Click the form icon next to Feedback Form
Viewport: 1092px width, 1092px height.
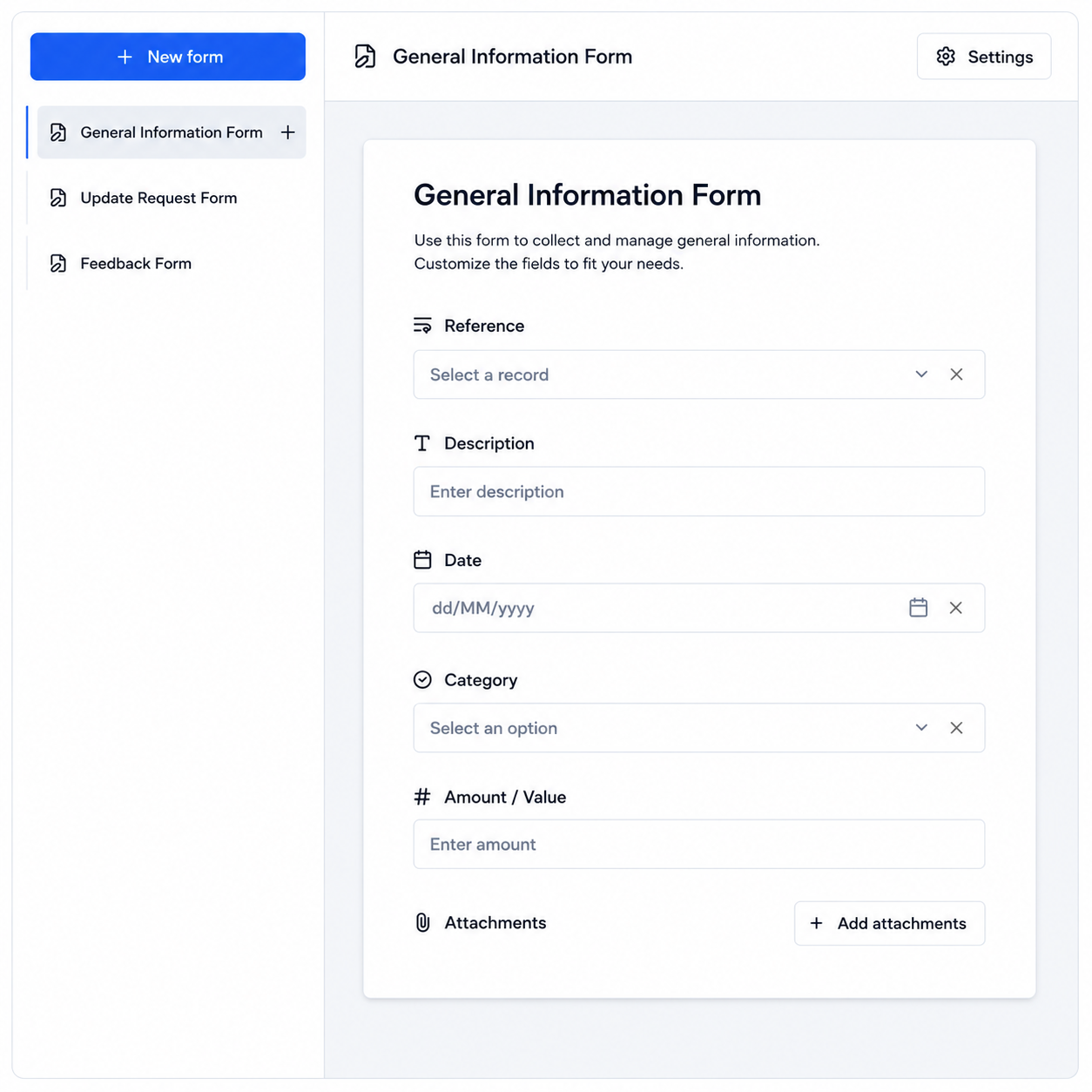tap(58, 263)
